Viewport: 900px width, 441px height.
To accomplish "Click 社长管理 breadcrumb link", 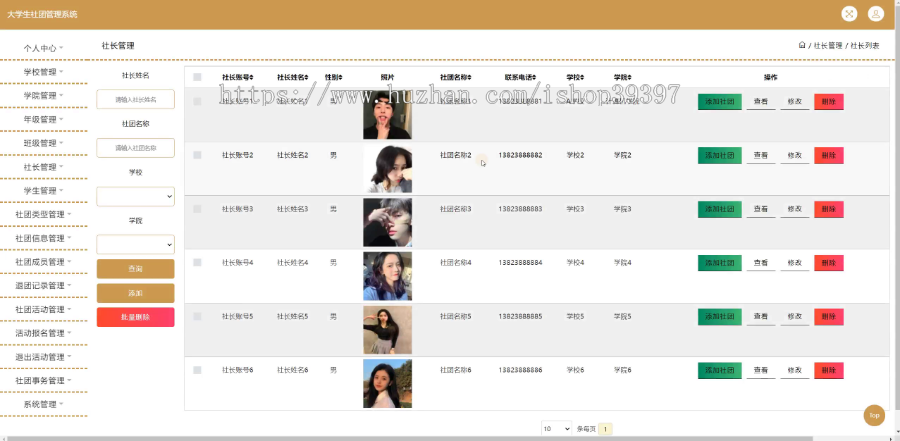I will click(828, 46).
